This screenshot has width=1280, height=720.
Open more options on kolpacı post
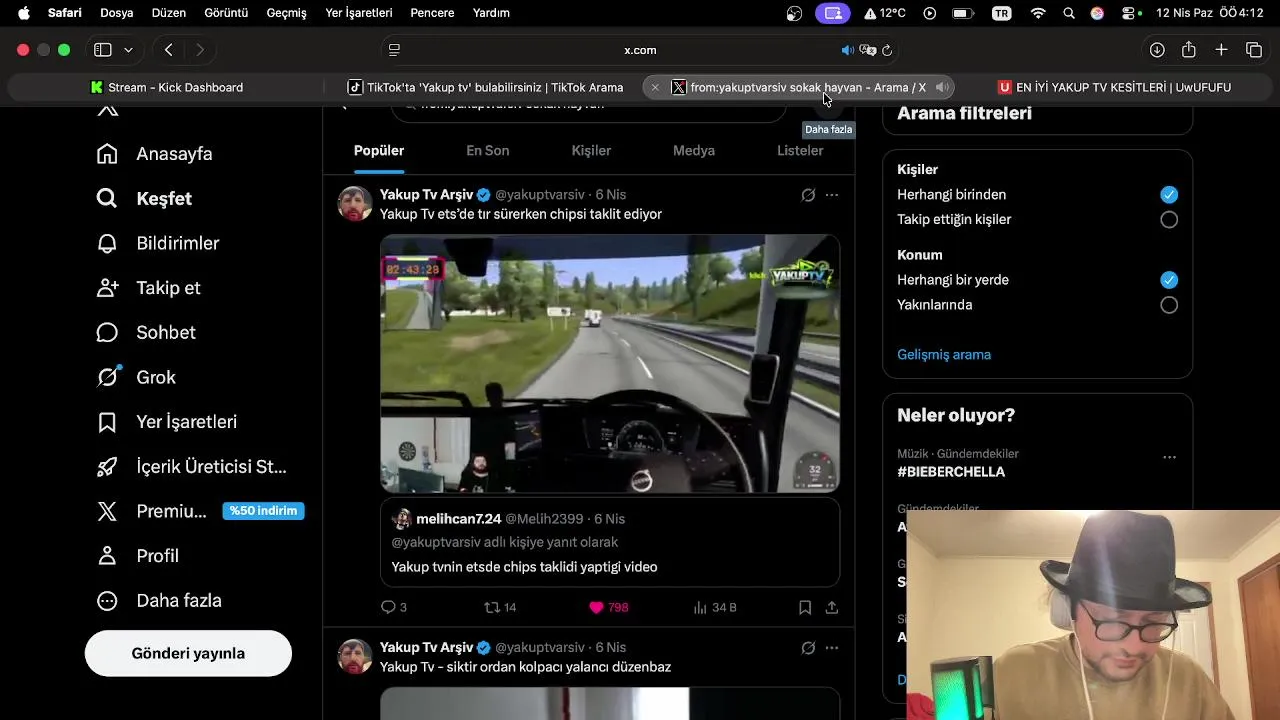coord(832,648)
